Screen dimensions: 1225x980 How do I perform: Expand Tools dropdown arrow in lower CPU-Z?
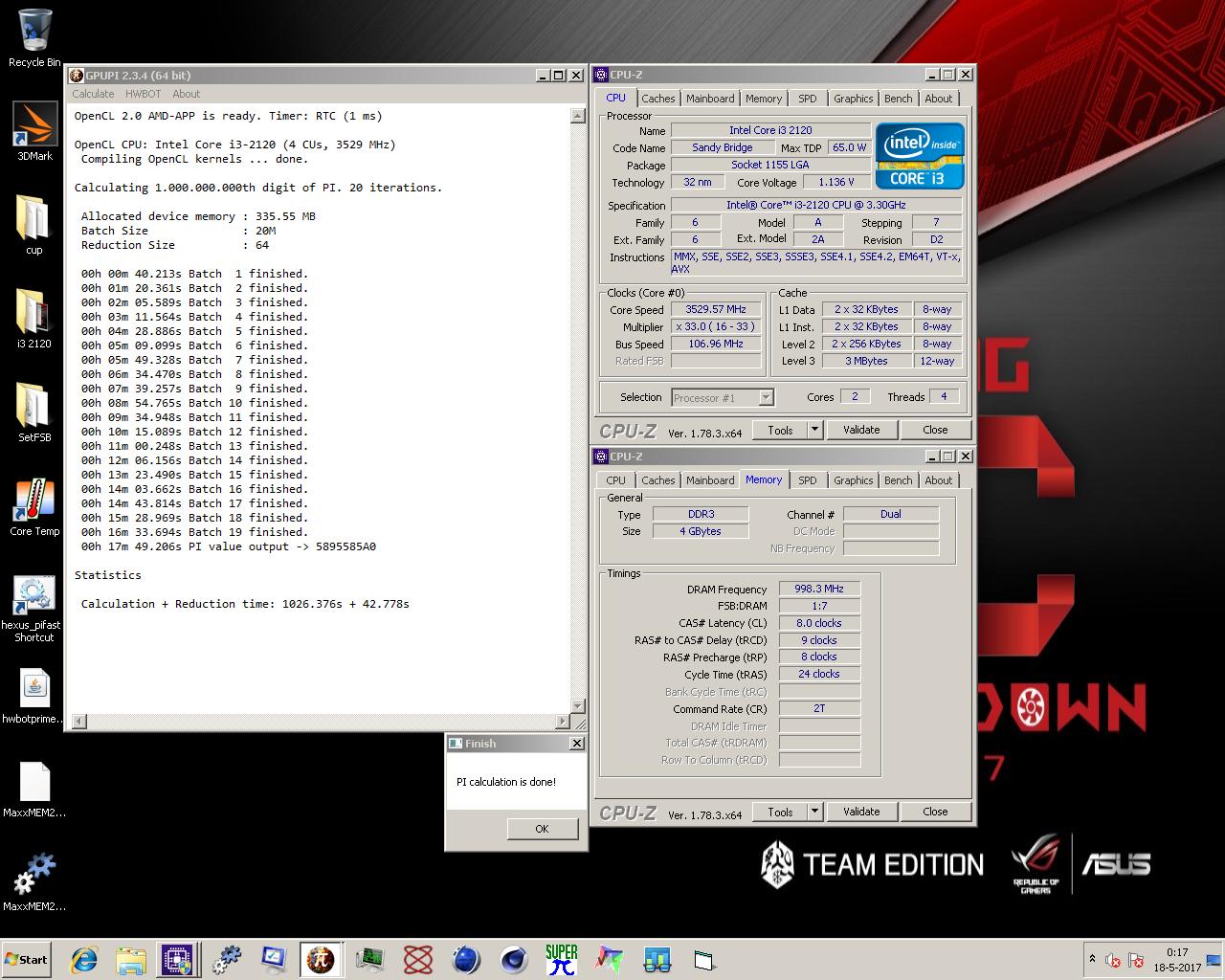pyautogui.click(x=815, y=812)
